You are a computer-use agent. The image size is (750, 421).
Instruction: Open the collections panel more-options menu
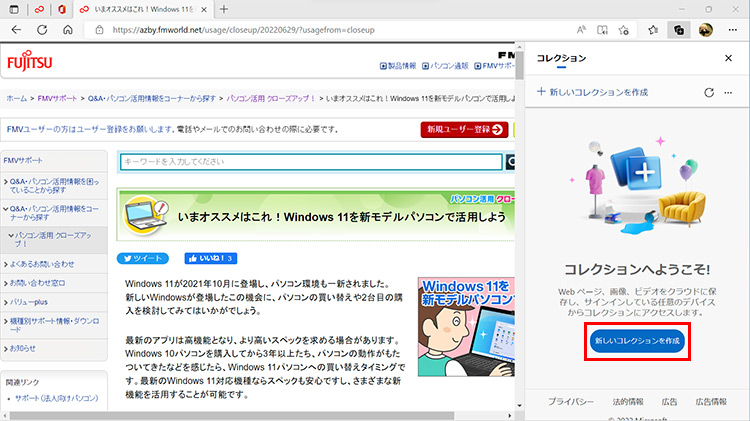730,92
